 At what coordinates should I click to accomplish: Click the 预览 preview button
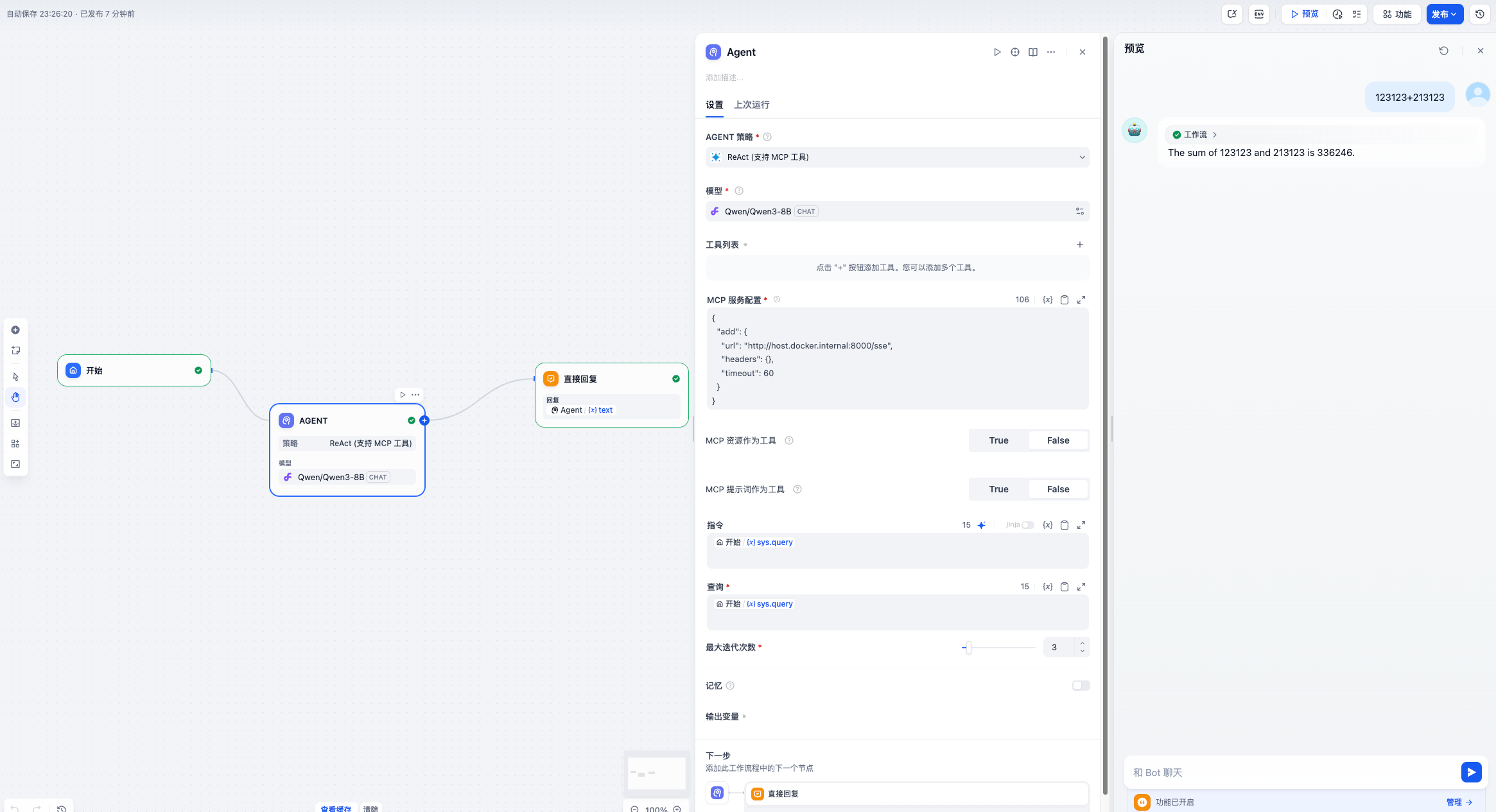point(1305,14)
